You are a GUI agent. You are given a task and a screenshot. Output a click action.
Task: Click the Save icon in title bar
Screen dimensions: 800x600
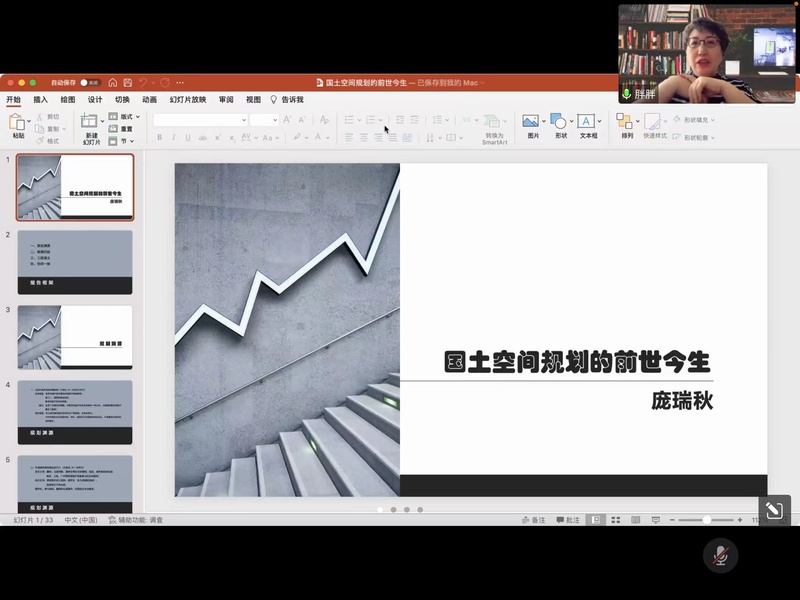(x=127, y=82)
